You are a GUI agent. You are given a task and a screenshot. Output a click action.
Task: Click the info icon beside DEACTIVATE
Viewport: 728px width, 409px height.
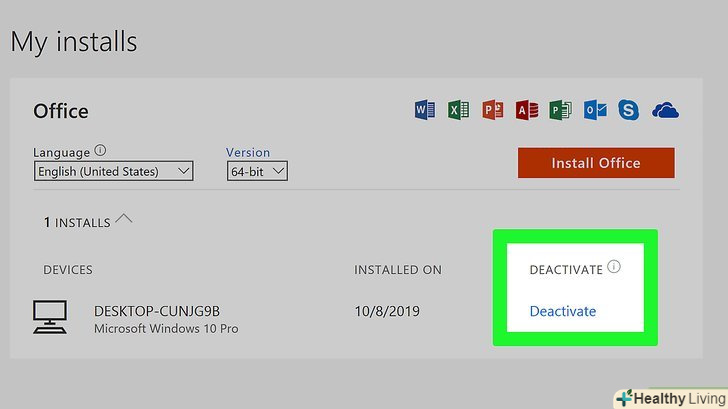coord(614,267)
